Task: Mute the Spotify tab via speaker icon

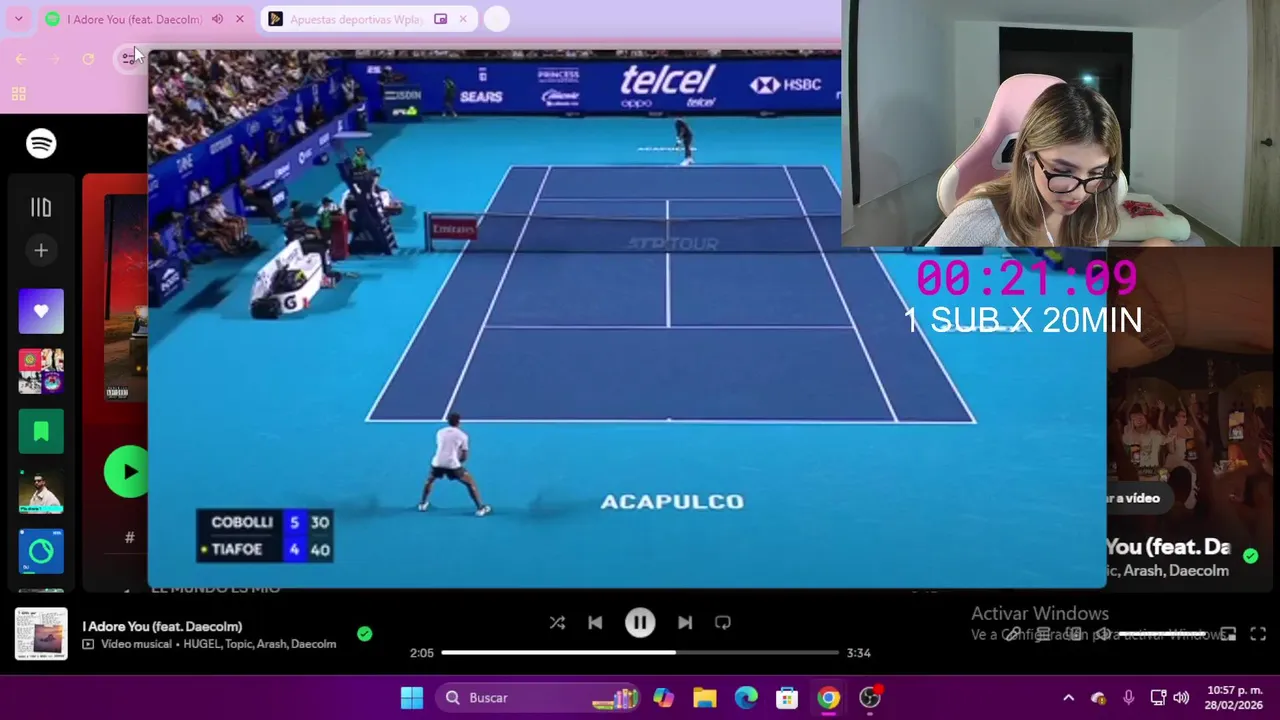Action: (x=217, y=19)
